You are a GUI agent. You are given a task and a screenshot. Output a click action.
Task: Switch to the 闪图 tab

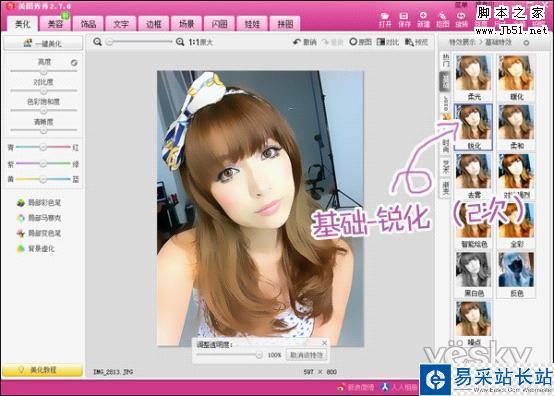[x=219, y=24]
